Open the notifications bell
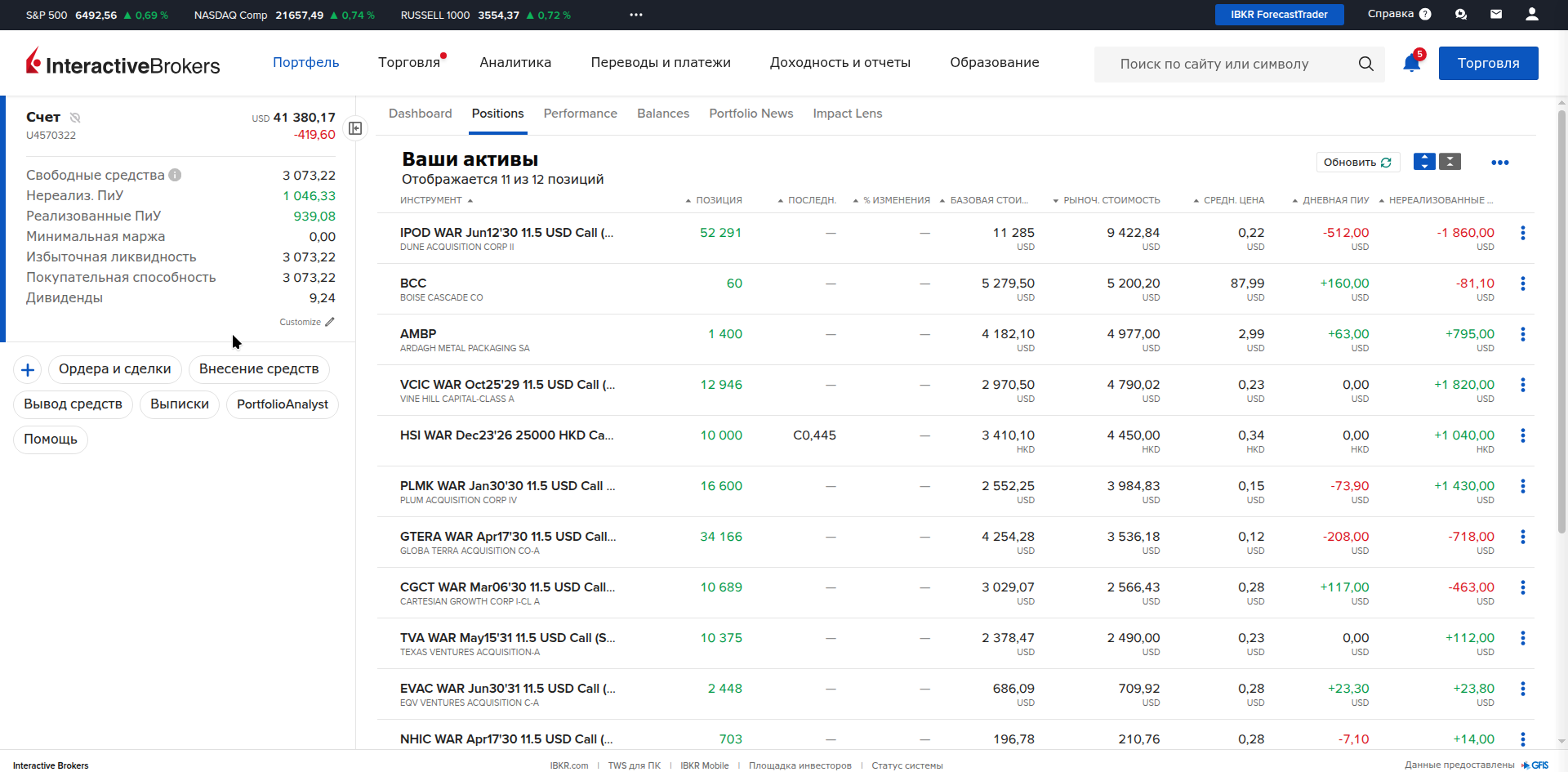Screen dimensions: 1568x772 pos(1411,63)
